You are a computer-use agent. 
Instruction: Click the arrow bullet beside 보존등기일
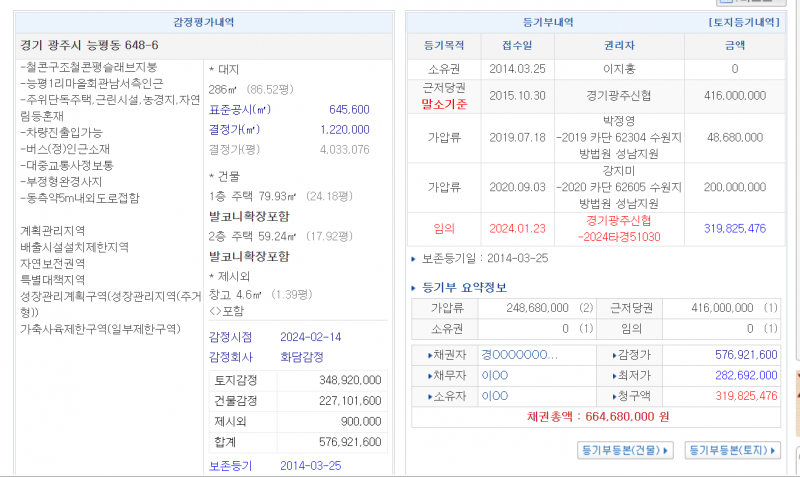pos(415,258)
